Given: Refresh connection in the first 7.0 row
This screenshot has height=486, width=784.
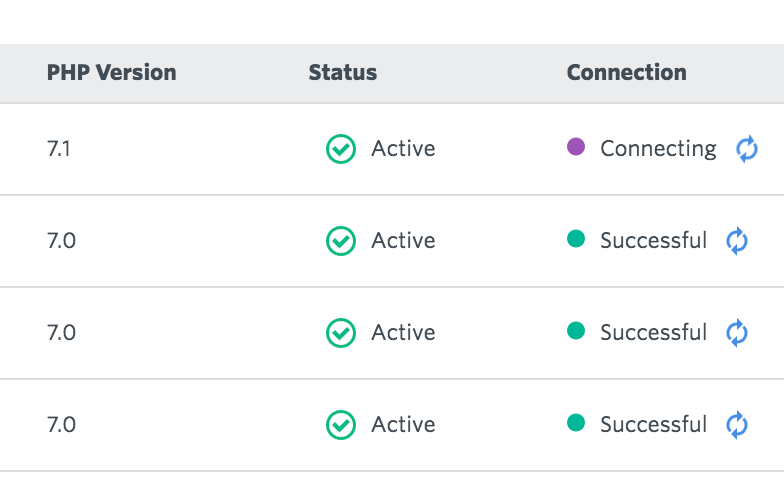Looking at the screenshot, I should (x=737, y=241).
